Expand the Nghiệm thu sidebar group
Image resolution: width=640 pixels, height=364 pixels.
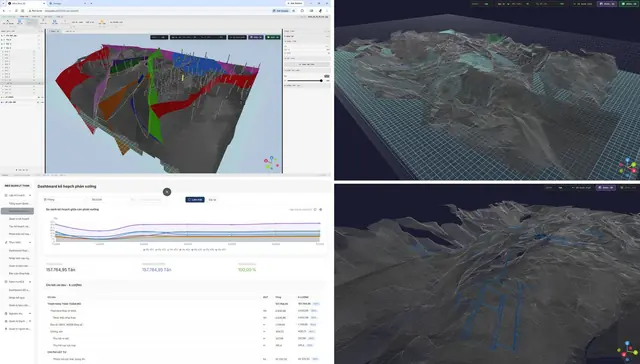(x=18, y=313)
